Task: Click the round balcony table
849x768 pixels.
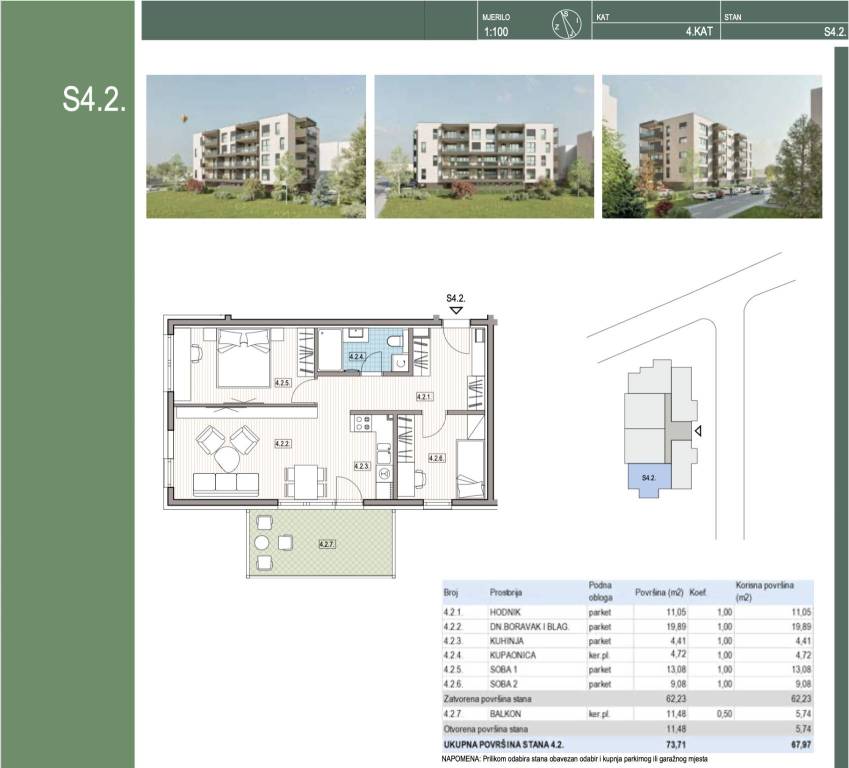Action: click(262, 543)
